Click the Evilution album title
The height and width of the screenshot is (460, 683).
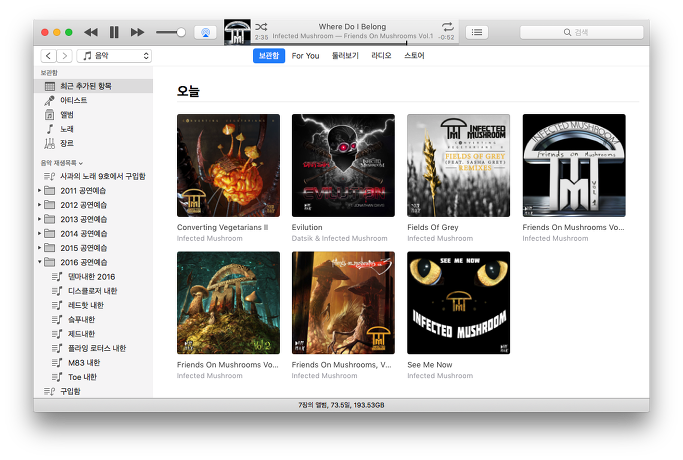[307, 227]
